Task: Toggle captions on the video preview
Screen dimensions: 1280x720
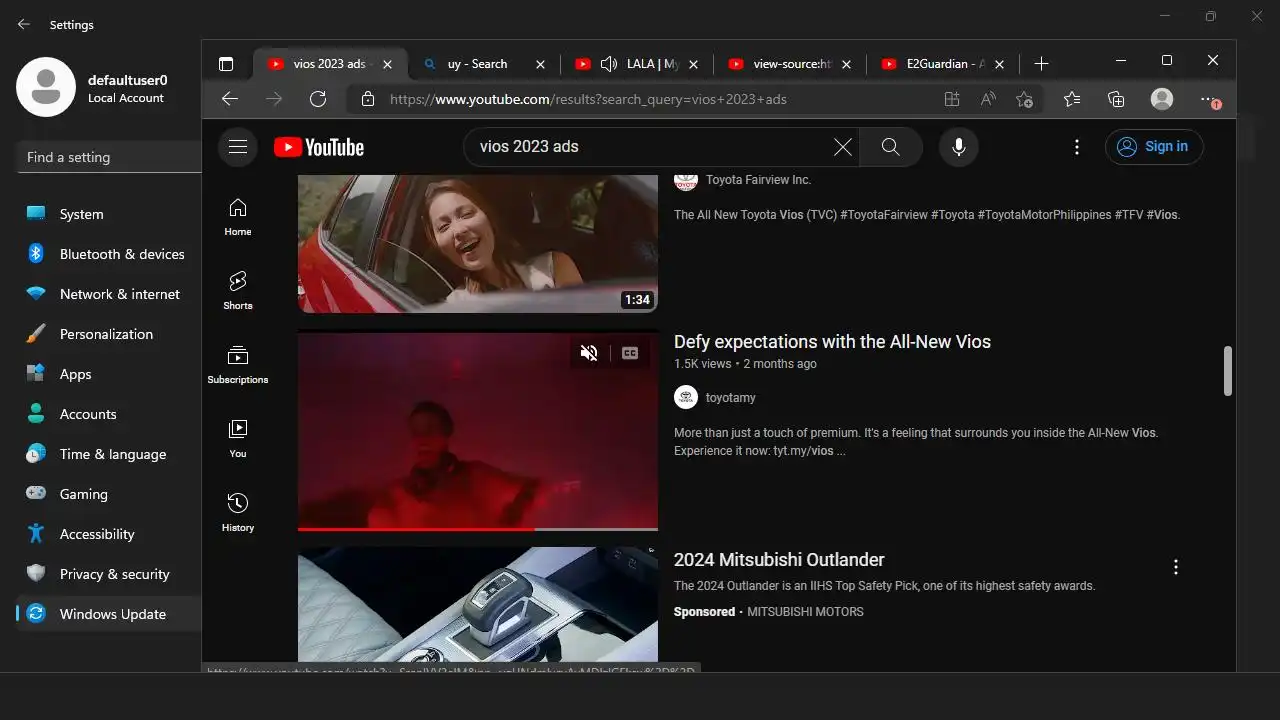Action: [630, 353]
